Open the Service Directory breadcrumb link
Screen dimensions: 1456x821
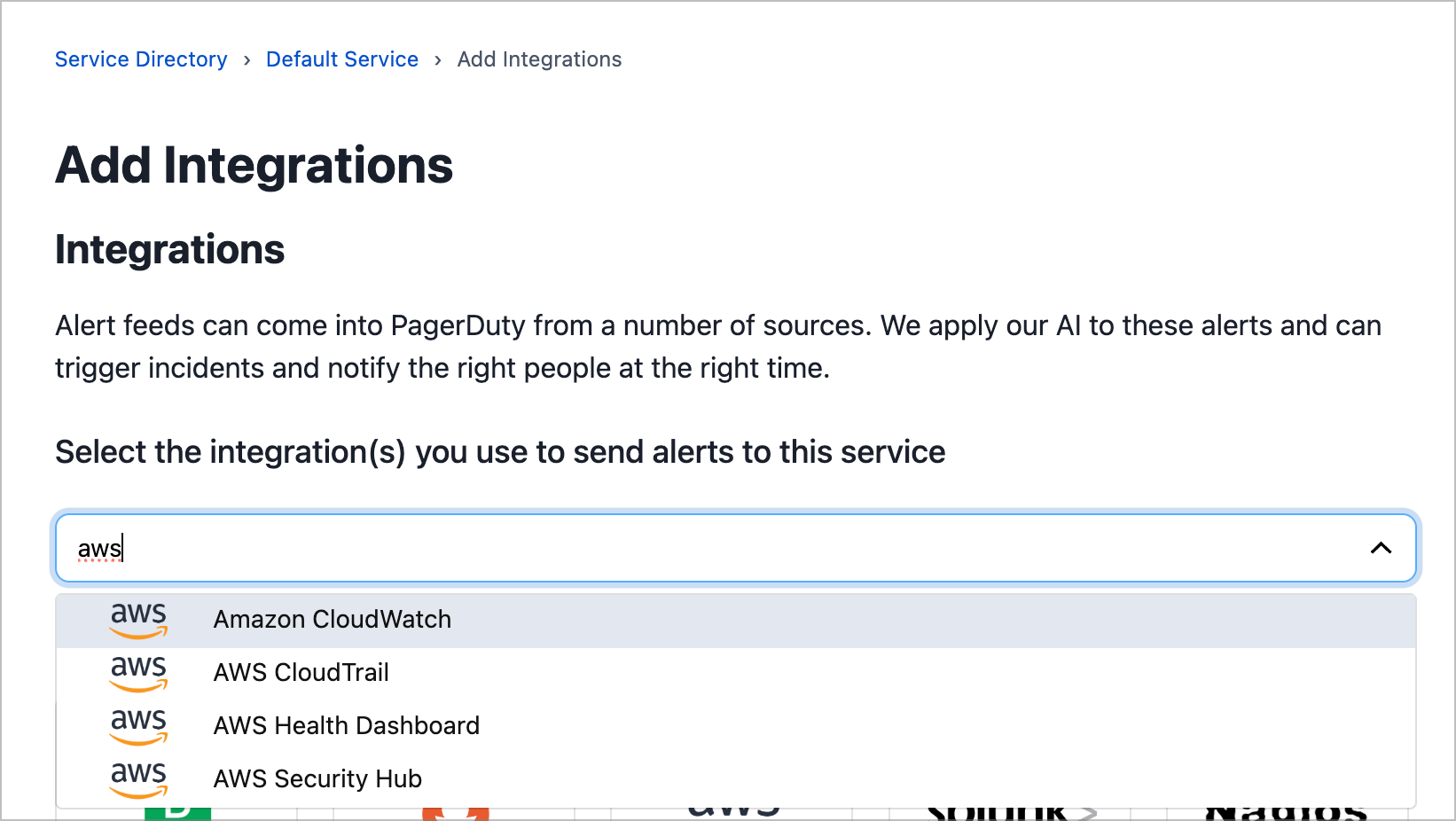(141, 59)
